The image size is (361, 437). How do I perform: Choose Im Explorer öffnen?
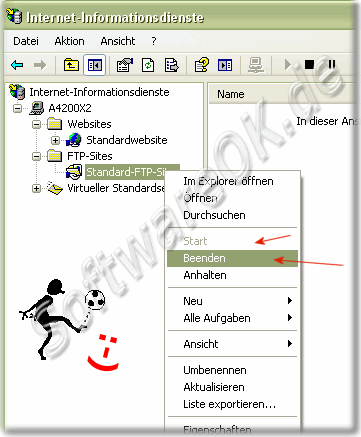[x=232, y=181]
